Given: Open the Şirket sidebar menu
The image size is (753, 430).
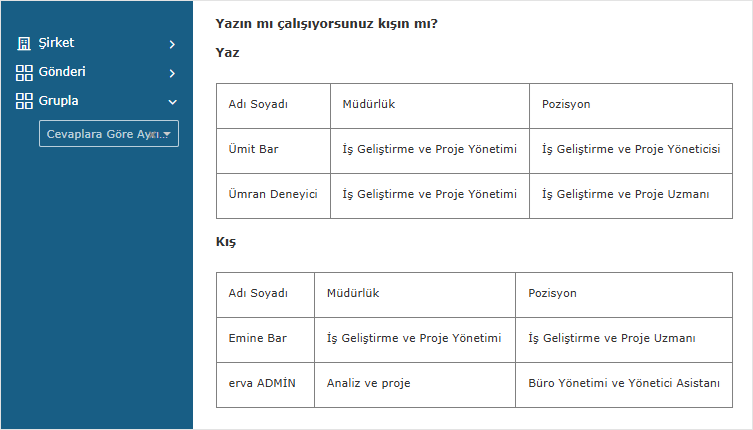Looking at the screenshot, I should (x=57, y=44).
